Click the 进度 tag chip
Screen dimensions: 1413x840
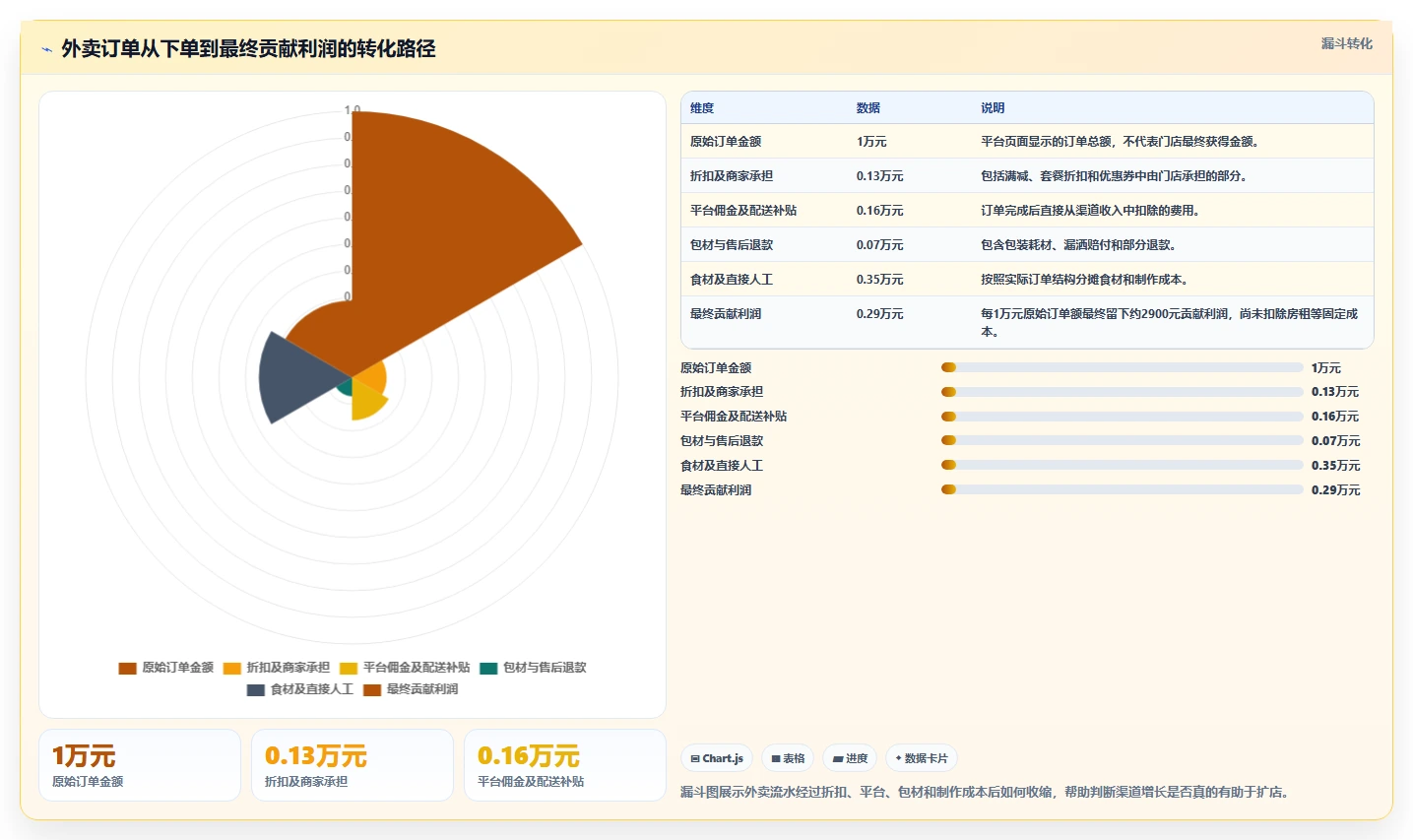(x=850, y=758)
